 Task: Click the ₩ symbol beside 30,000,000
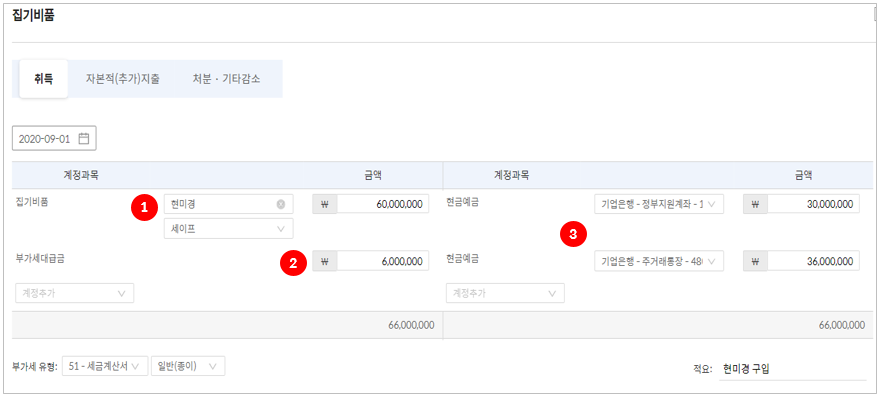click(x=755, y=204)
